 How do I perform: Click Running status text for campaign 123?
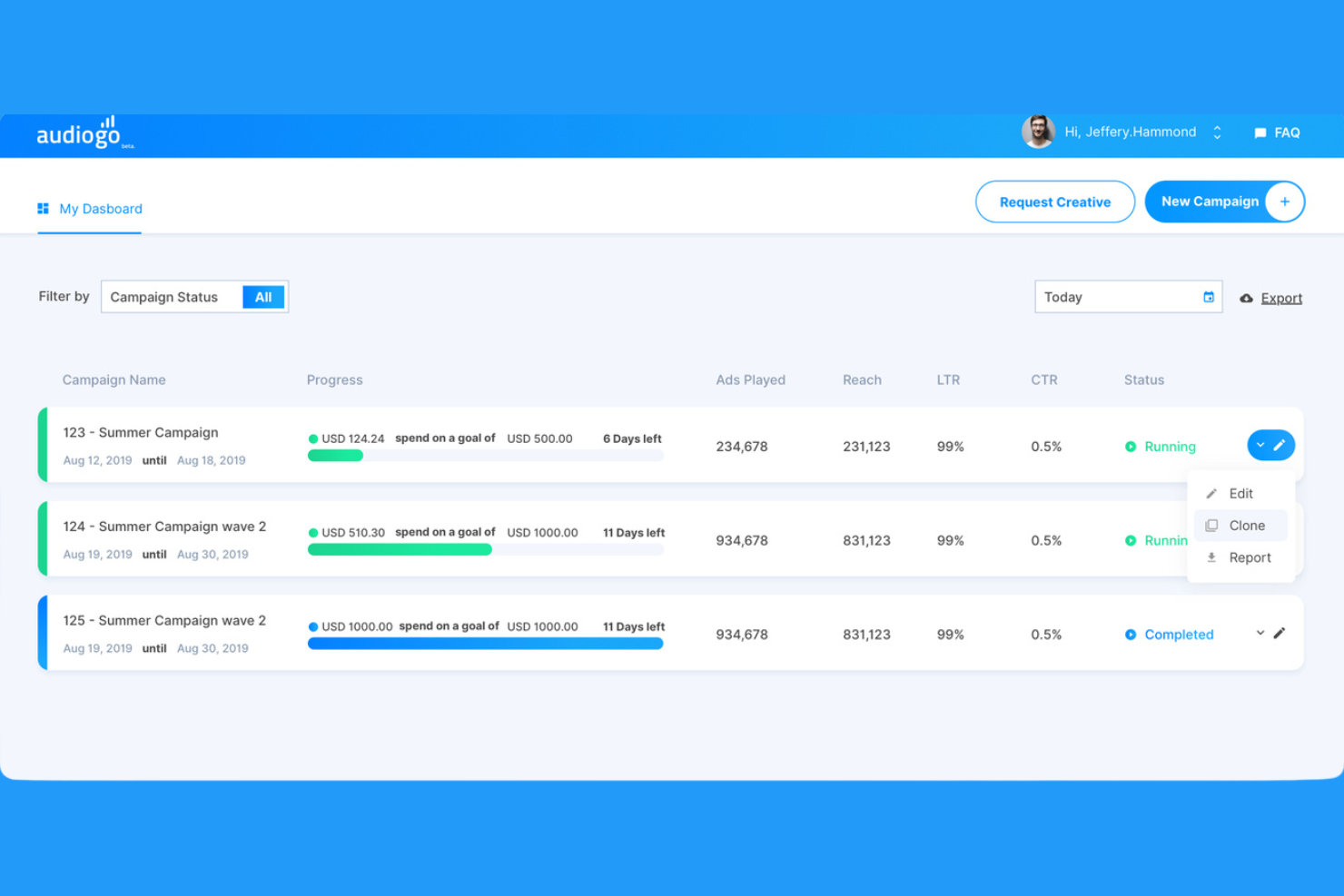(x=1170, y=447)
